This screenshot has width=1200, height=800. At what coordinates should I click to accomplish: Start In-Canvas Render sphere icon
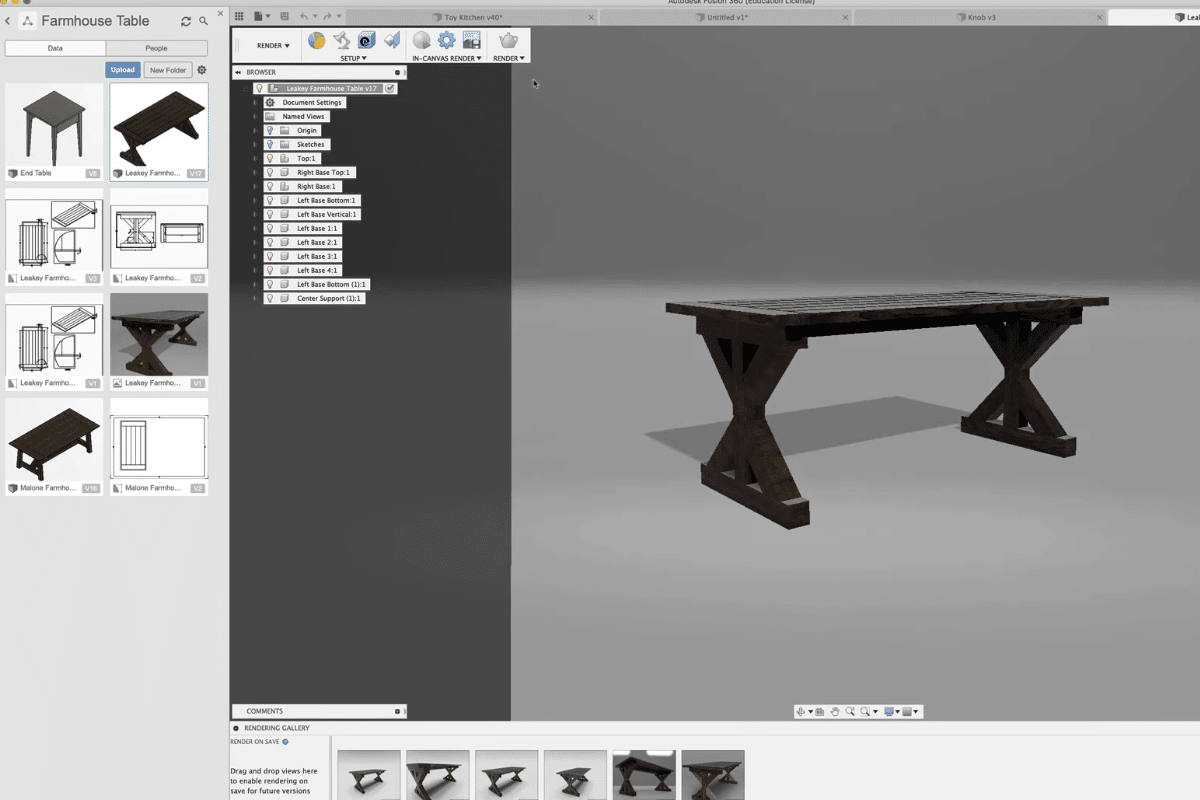tap(421, 40)
